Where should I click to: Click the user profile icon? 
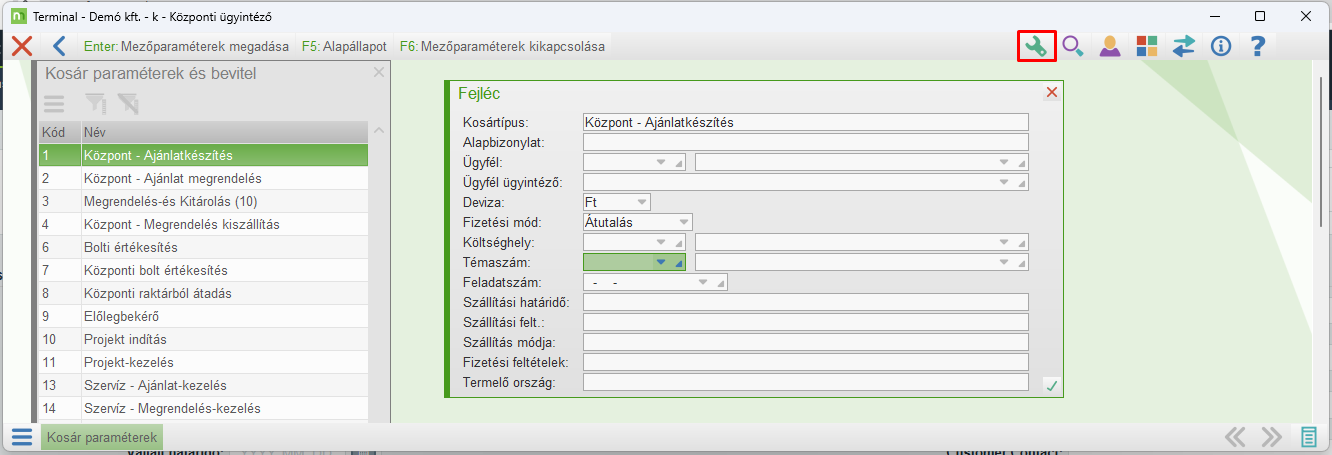pyautogui.click(x=1110, y=46)
